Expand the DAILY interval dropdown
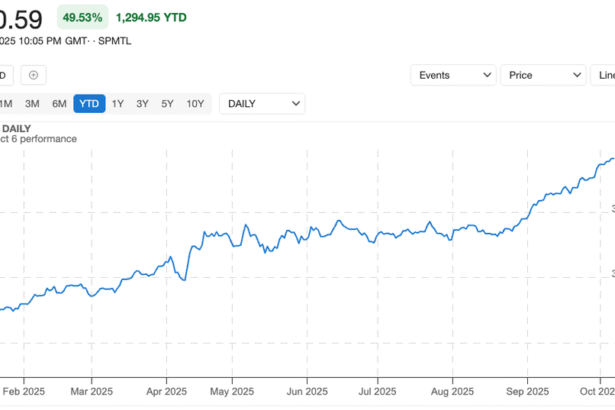The height and width of the screenshot is (410, 615). 261,103
